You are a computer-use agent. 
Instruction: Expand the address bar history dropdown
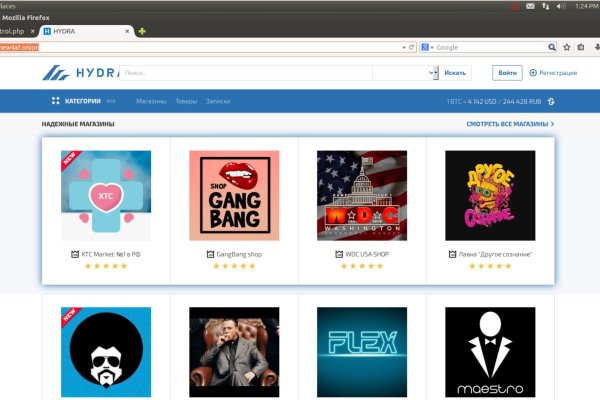click(x=402, y=47)
